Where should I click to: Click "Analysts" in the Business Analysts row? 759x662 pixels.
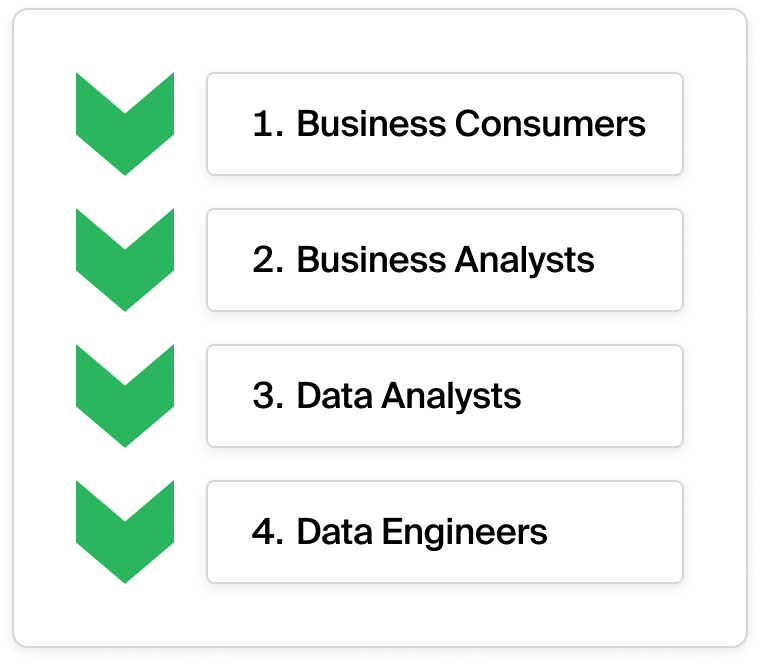click(525, 260)
